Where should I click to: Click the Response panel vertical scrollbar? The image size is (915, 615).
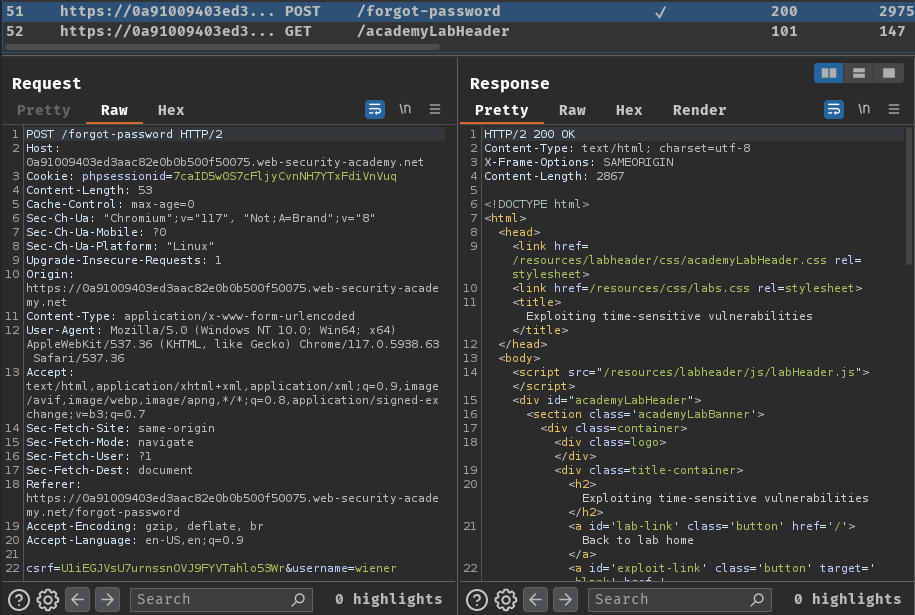[x=909, y=195]
